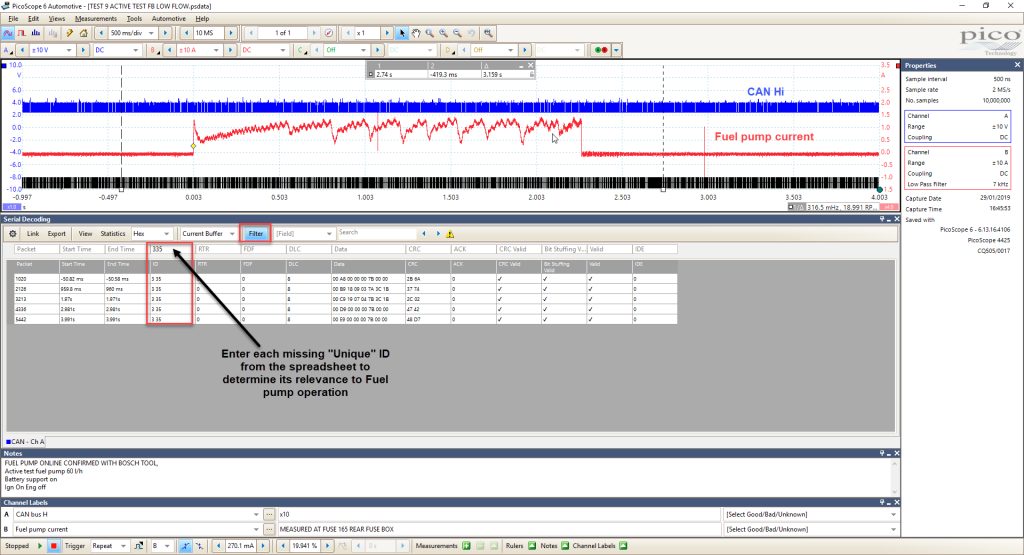
Task: Select the CAN - Ch A tab
Action: [25, 442]
